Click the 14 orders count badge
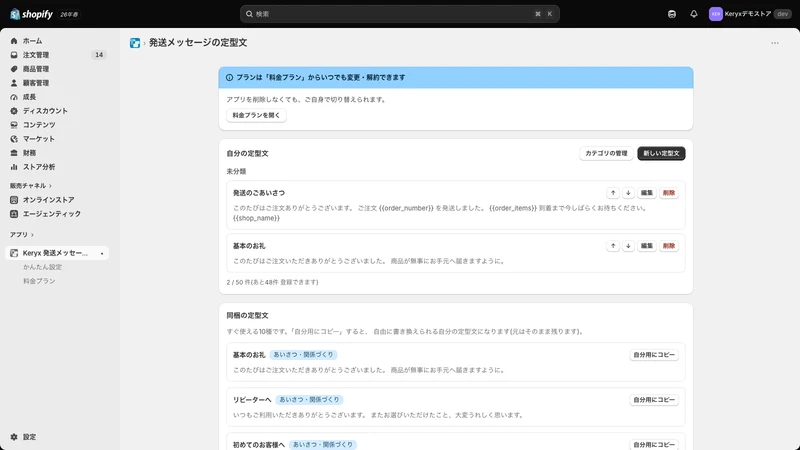 99,55
